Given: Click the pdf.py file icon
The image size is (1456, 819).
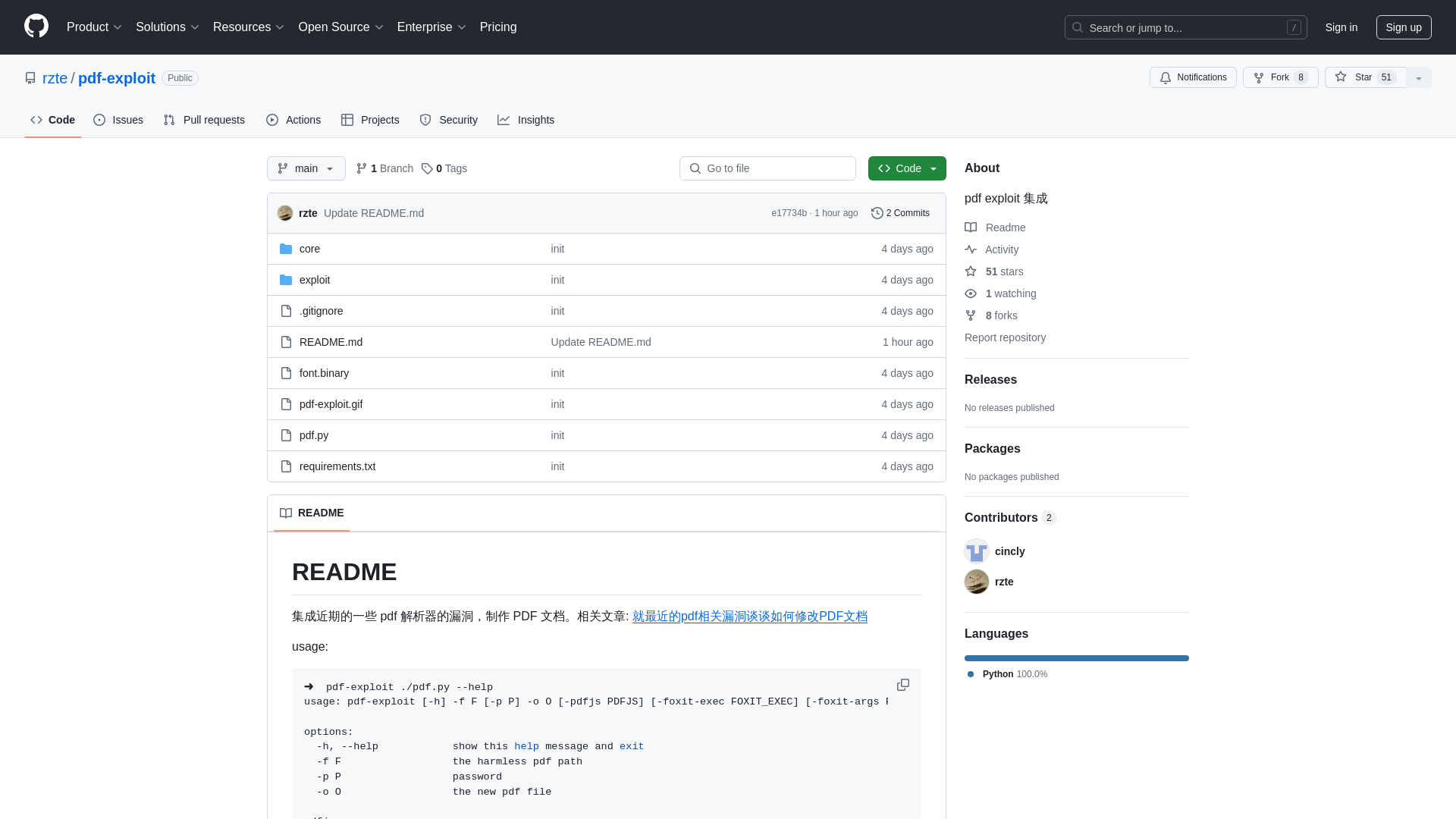Looking at the screenshot, I should pyautogui.click(x=286, y=435).
